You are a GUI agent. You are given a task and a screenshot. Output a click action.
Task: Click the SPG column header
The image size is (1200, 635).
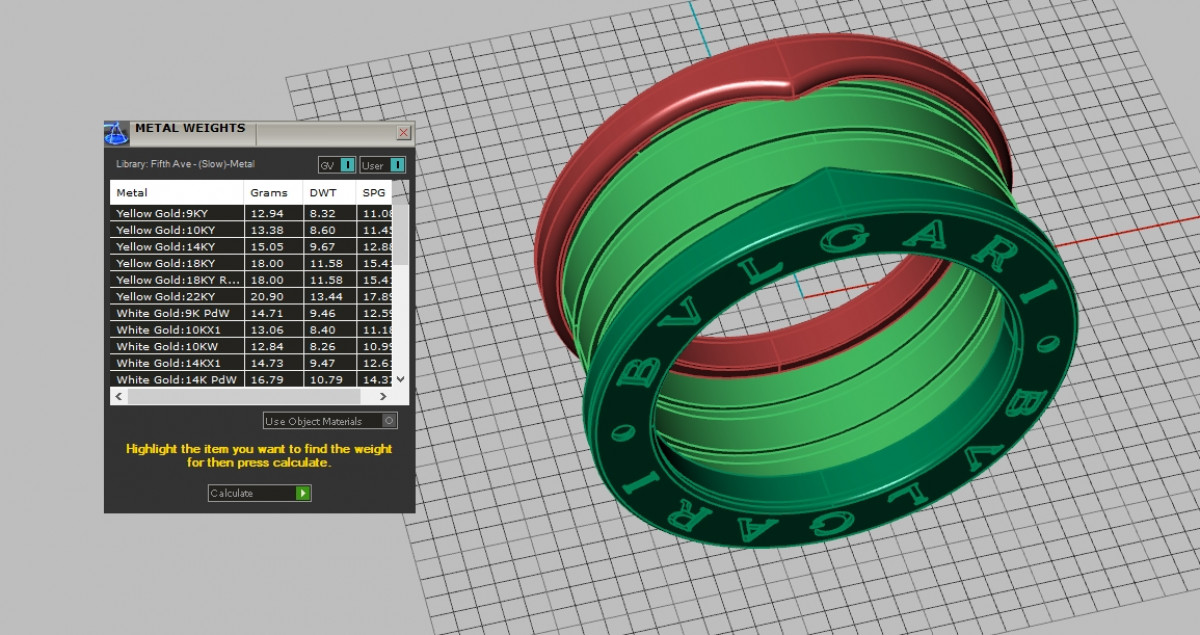click(x=374, y=192)
